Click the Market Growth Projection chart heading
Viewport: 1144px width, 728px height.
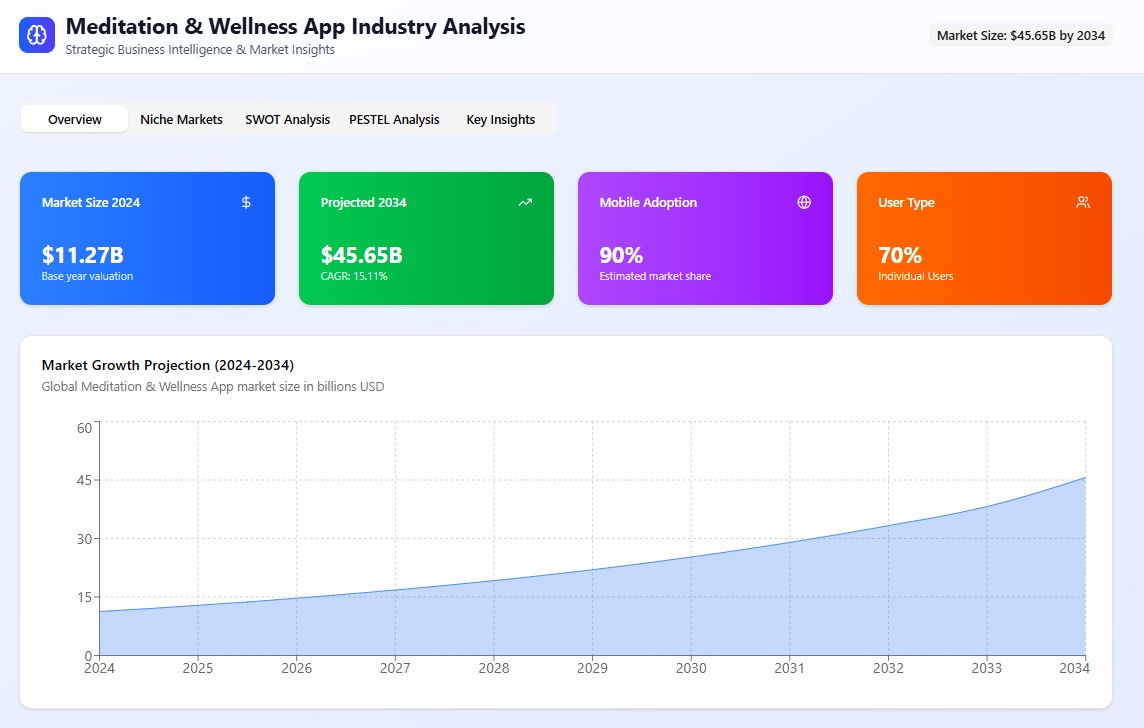(168, 364)
